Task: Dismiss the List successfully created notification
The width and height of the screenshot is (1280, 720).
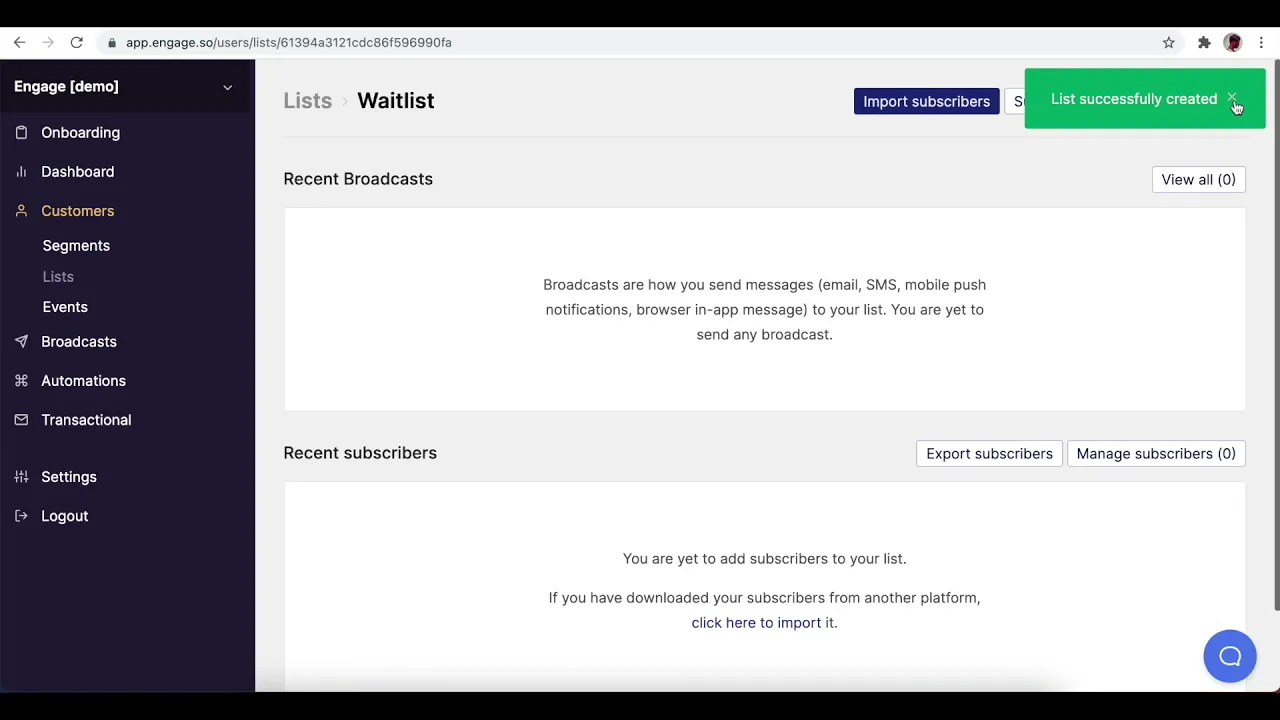Action: [1232, 99]
